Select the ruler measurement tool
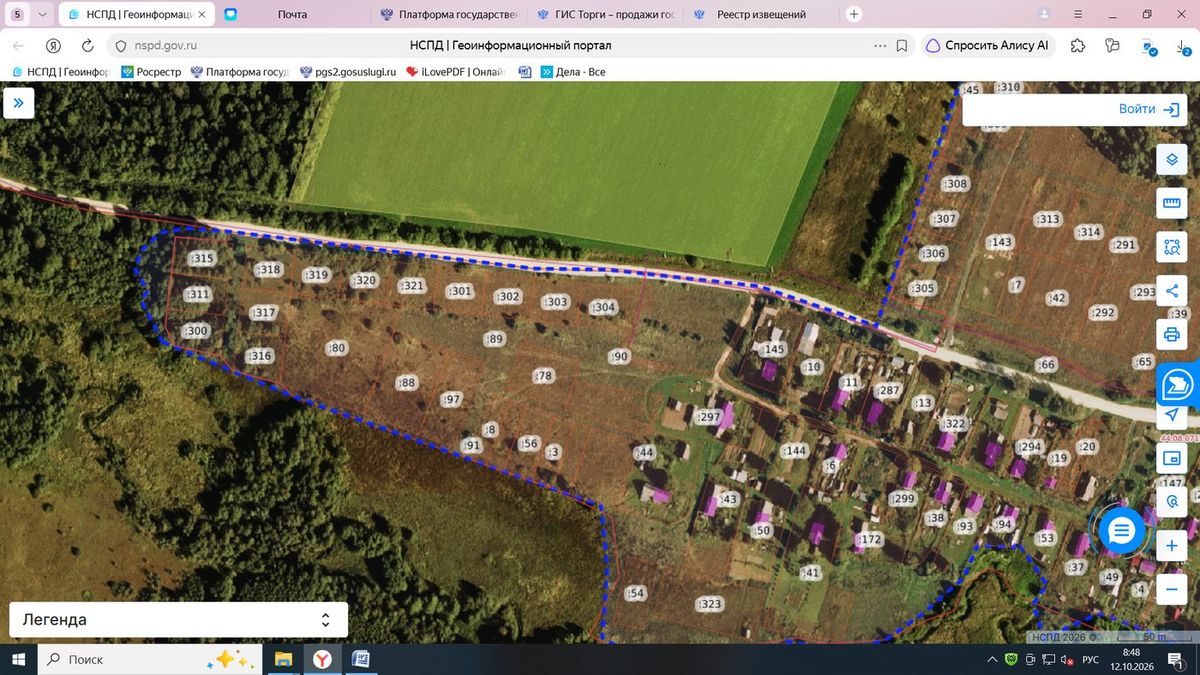Viewport: 1200px width, 675px height. [1171, 203]
